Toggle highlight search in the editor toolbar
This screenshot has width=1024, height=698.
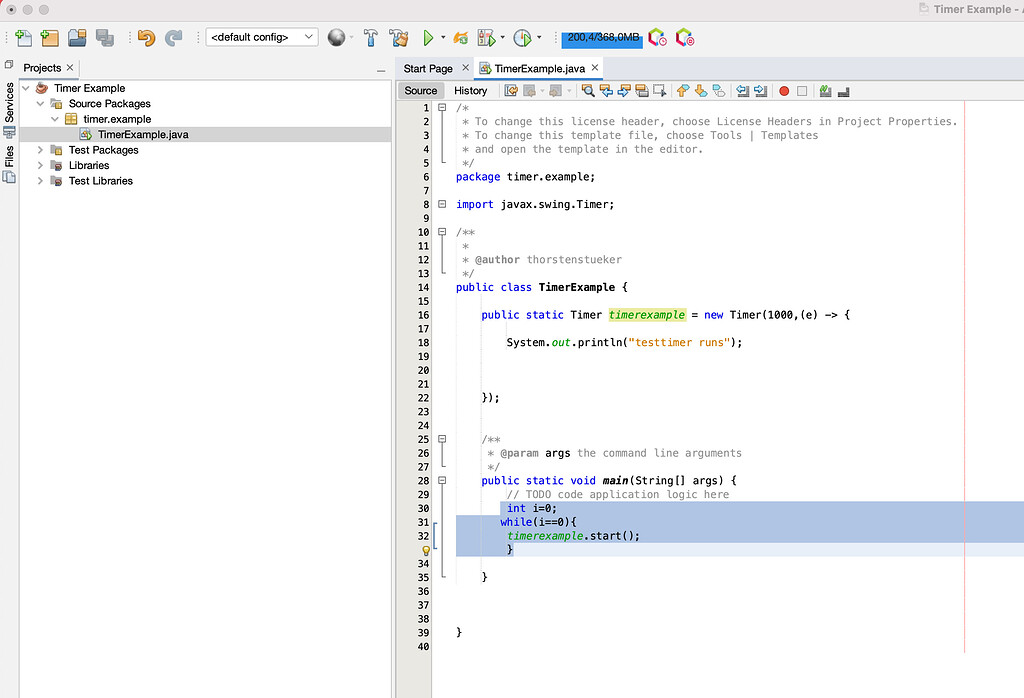[x=641, y=90]
